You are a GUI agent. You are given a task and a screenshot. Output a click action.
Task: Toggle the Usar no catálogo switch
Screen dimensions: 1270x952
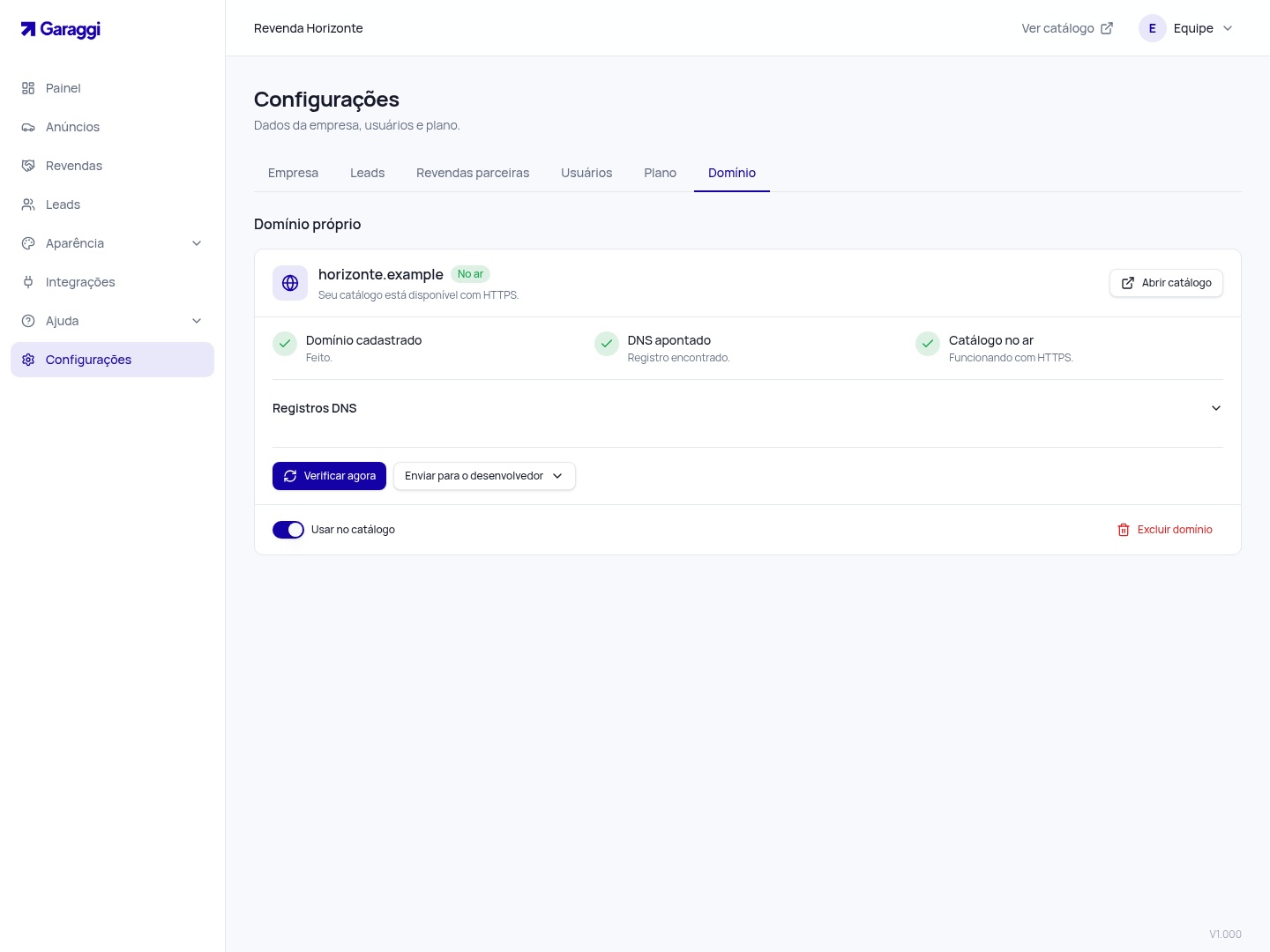pos(288,530)
